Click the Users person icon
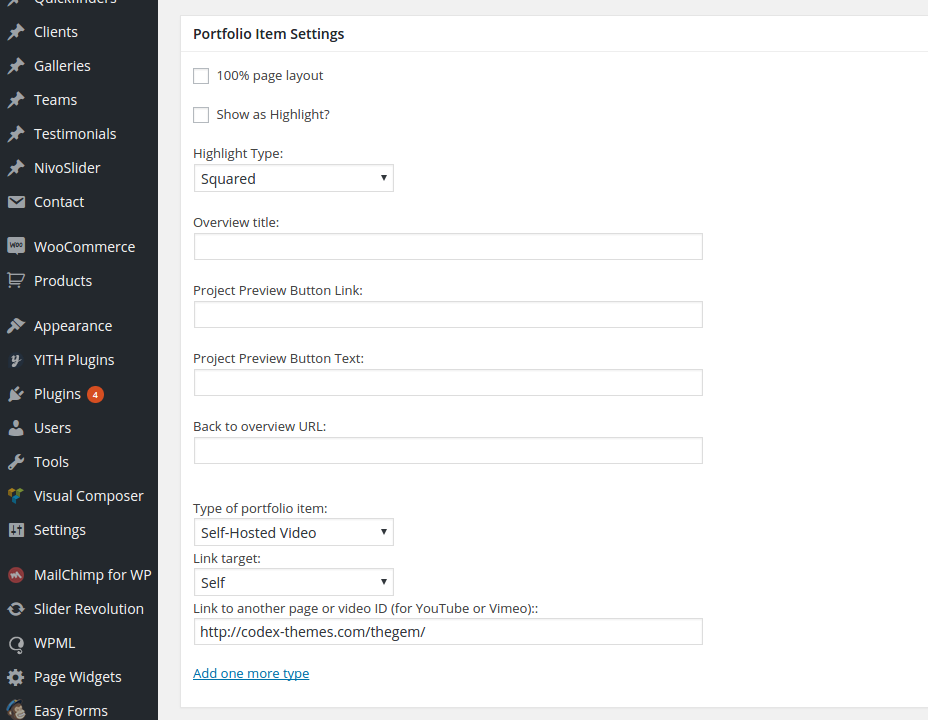 (16, 428)
